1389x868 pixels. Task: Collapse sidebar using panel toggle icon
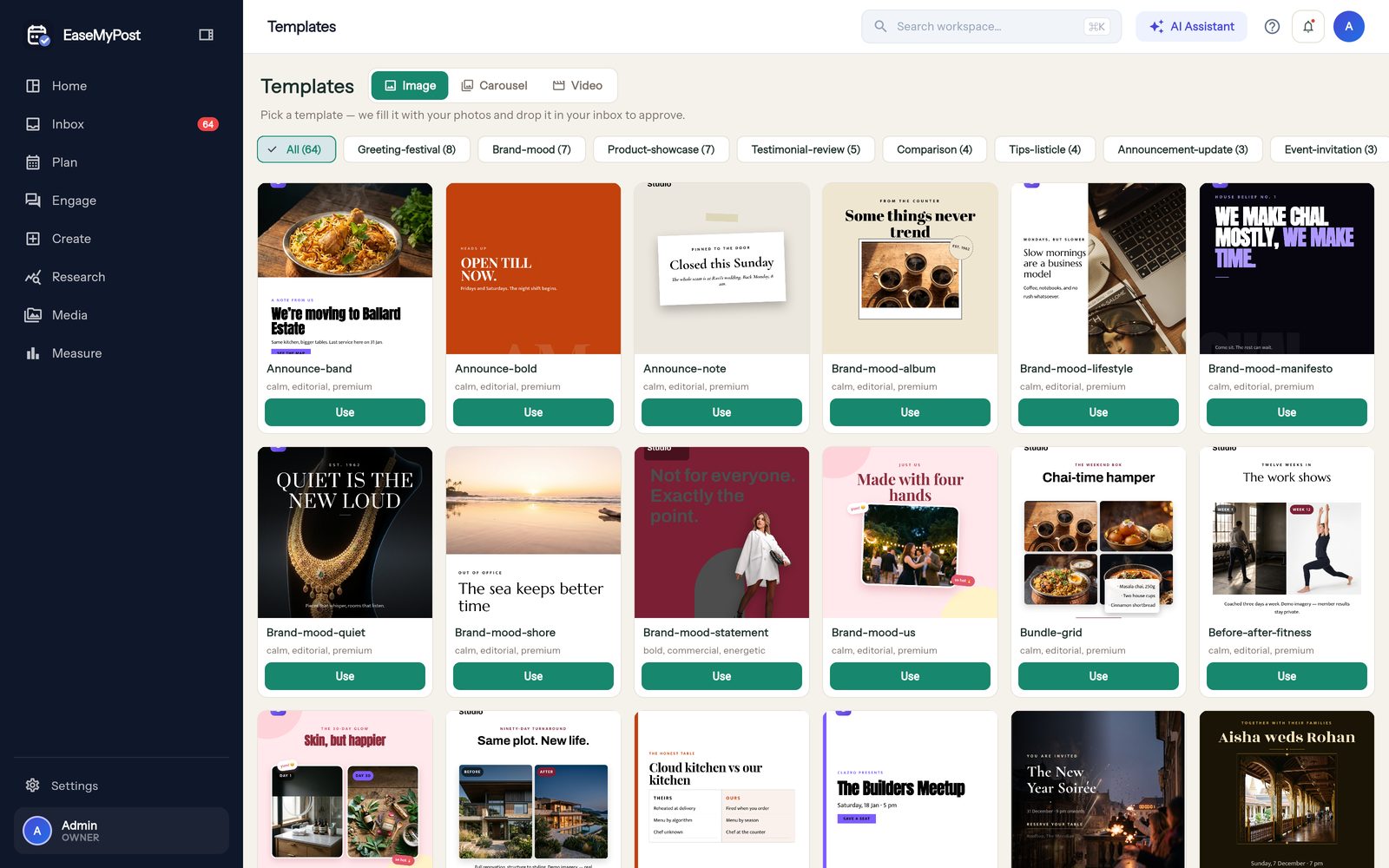click(x=206, y=35)
